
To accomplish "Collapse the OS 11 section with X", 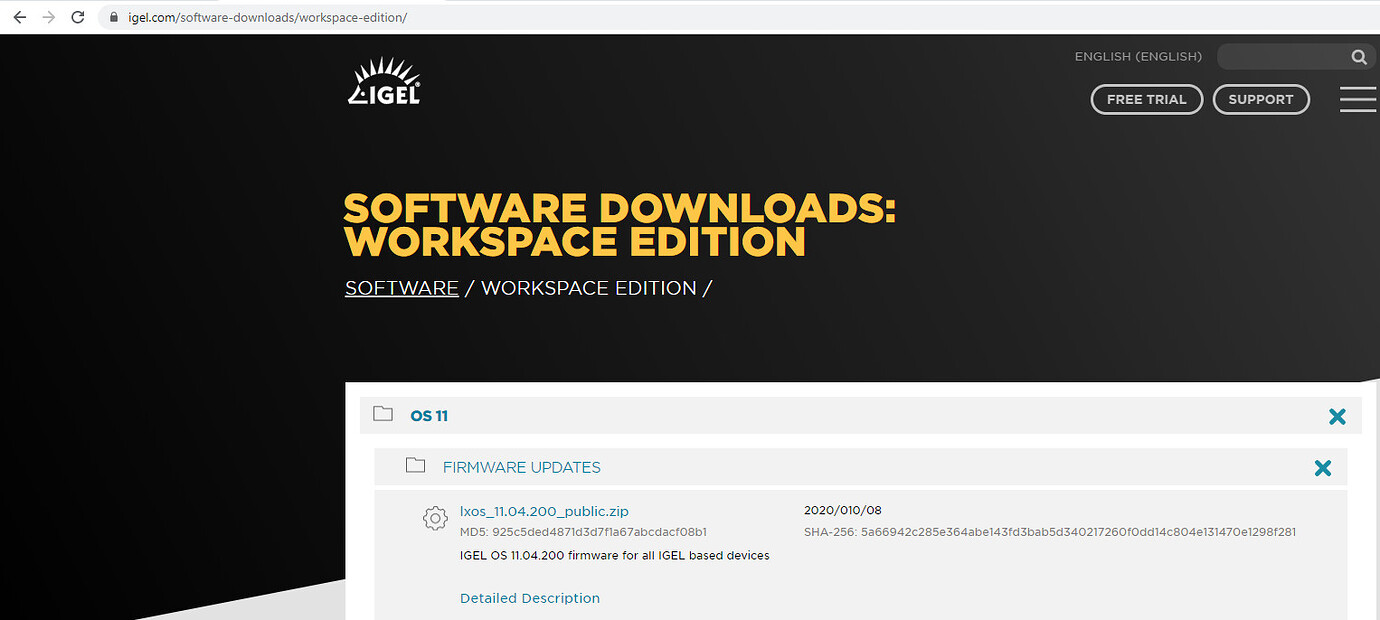I will [x=1337, y=417].
